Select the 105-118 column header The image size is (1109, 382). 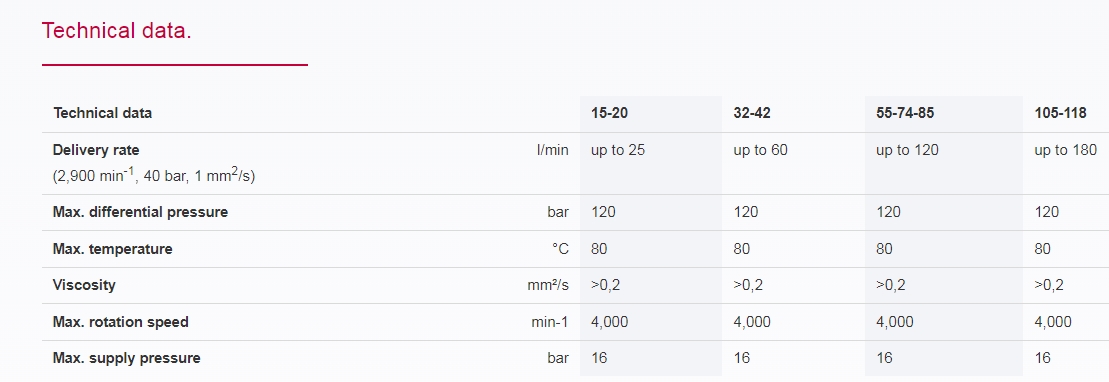coord(1060,113)
